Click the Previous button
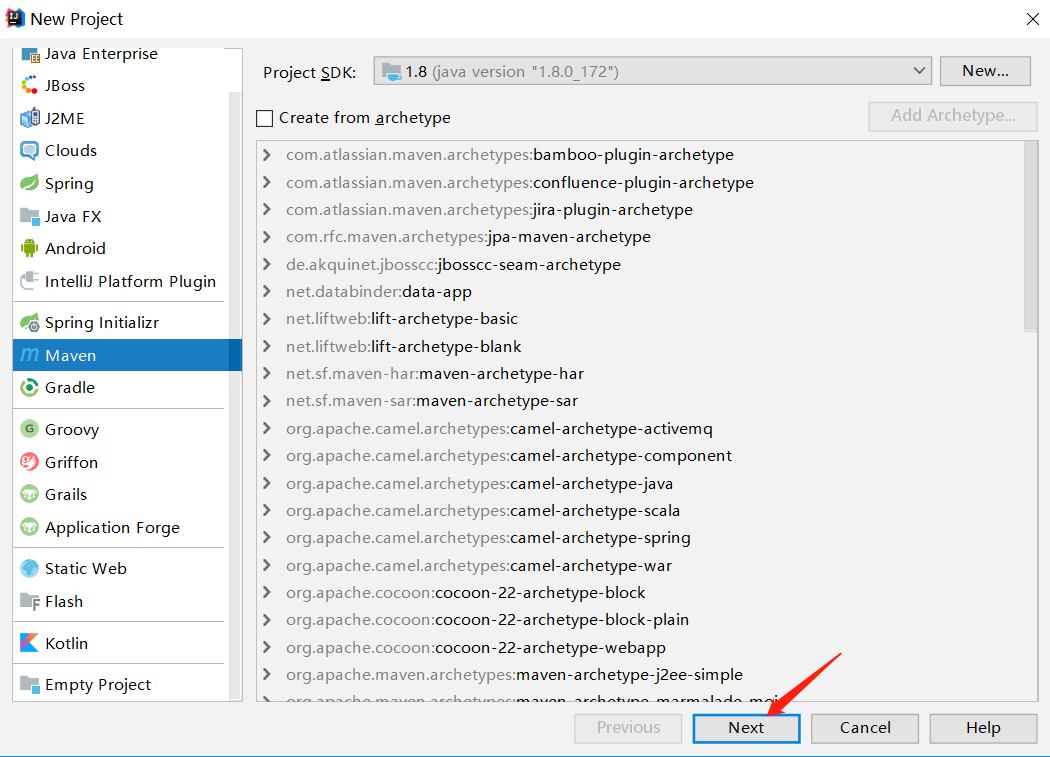 click(x=628, y=728)
